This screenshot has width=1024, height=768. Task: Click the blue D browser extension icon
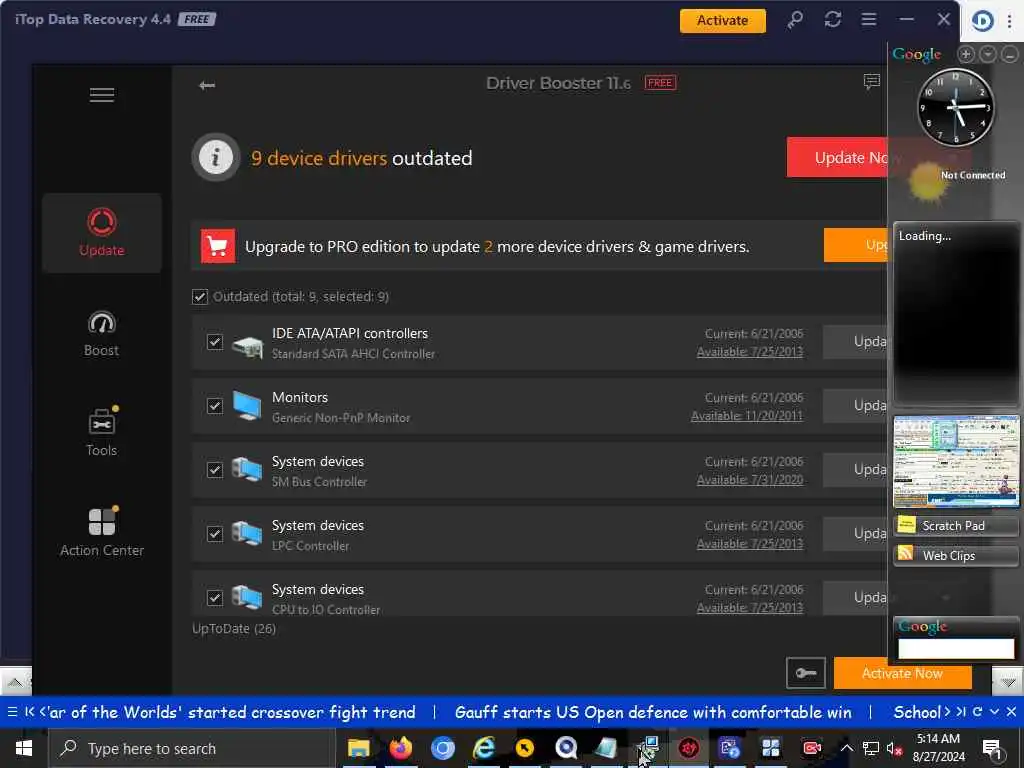pos(983,20)
